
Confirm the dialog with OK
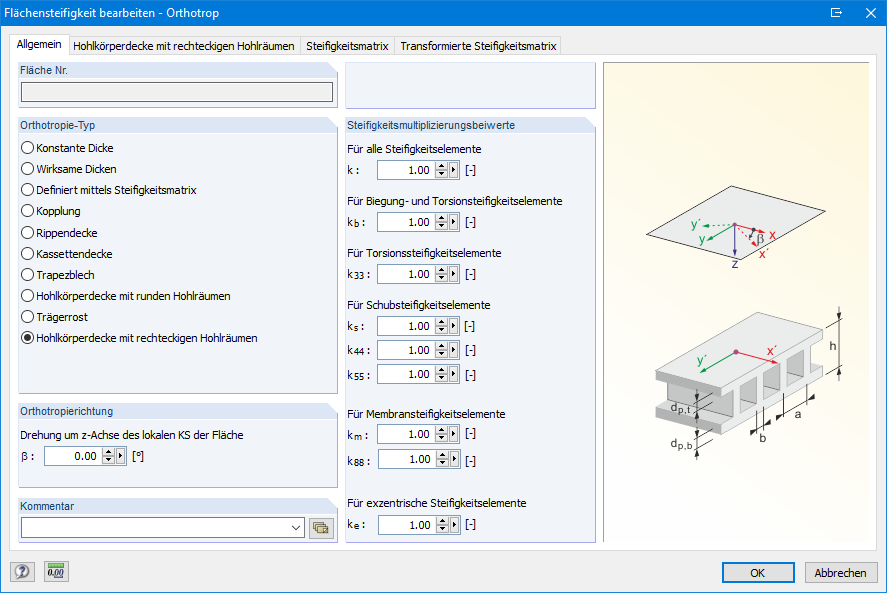click(x=758, y=572)
